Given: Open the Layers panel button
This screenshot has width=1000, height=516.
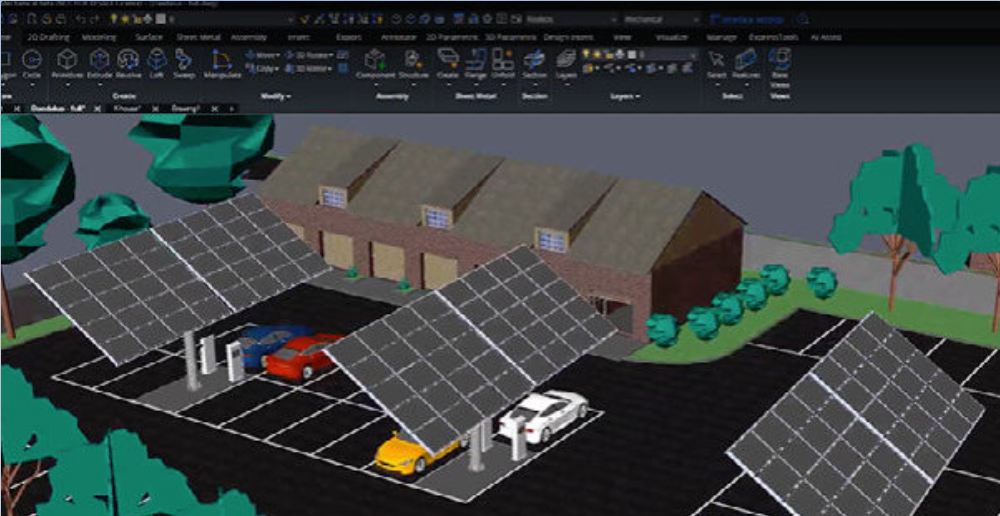Looking at the screenshot, I should click(x=566, y=65).
